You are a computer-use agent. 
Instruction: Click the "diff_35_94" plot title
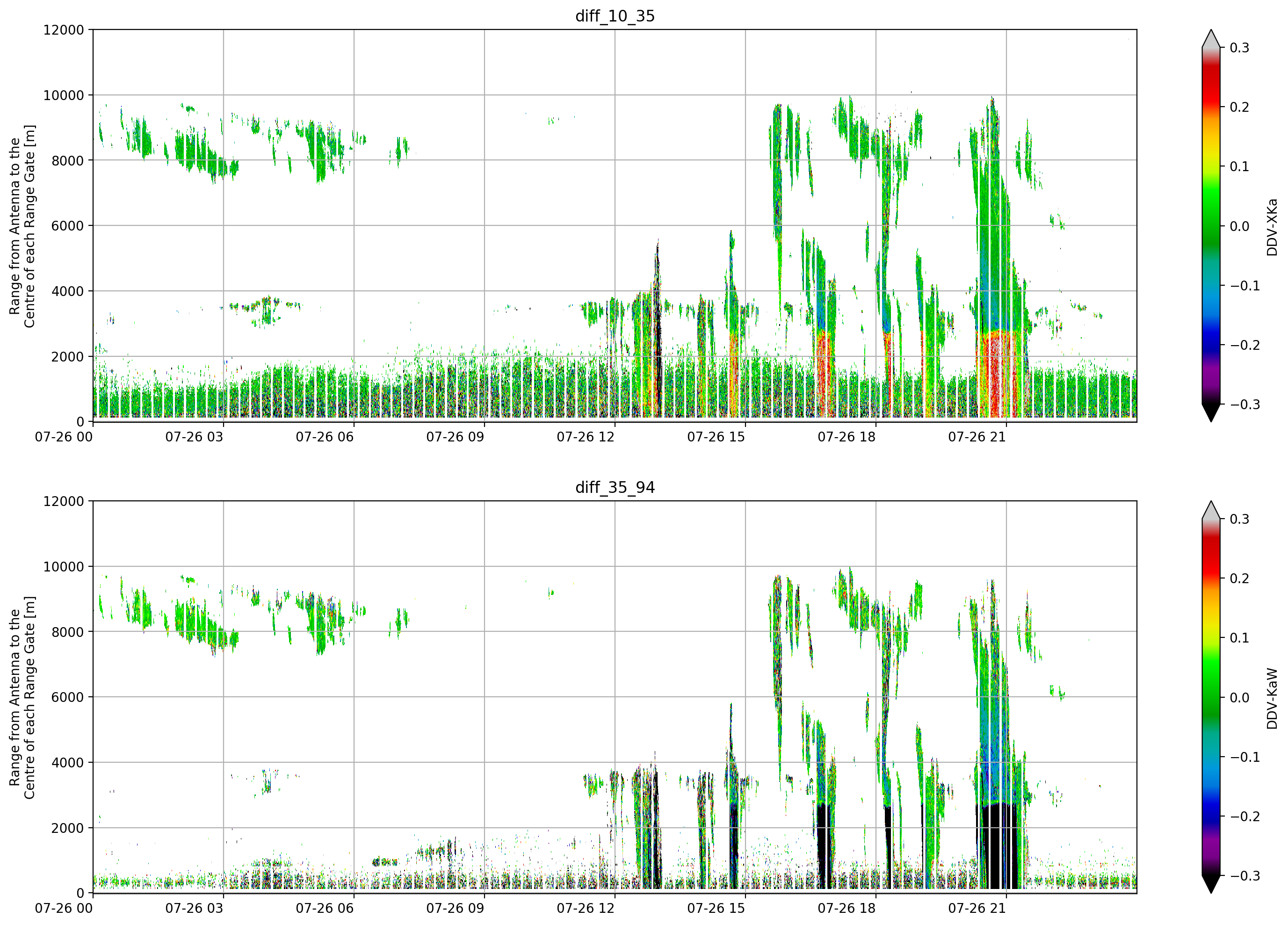[615, 487]
